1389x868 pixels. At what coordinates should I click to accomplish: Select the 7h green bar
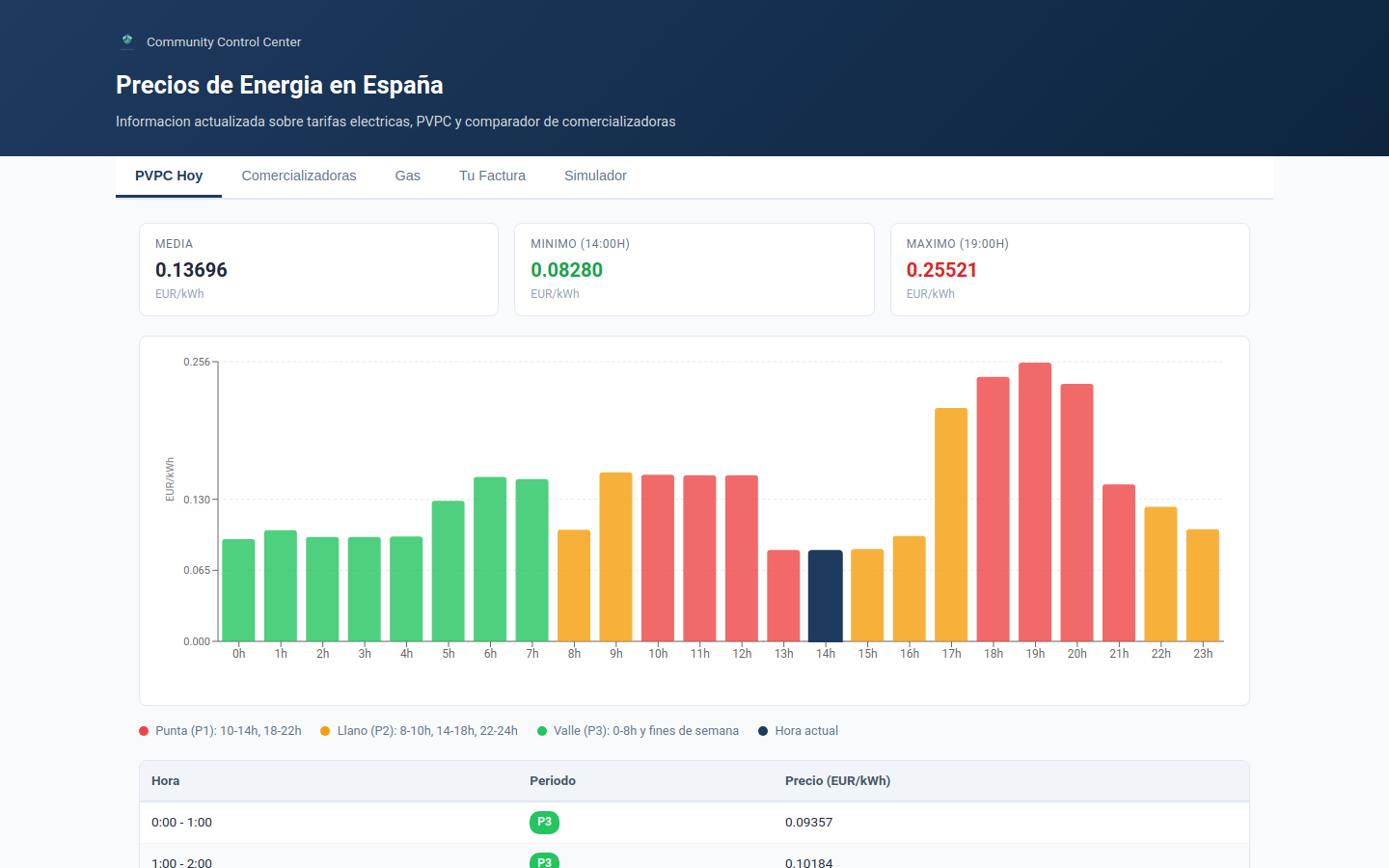click(532, 560)
